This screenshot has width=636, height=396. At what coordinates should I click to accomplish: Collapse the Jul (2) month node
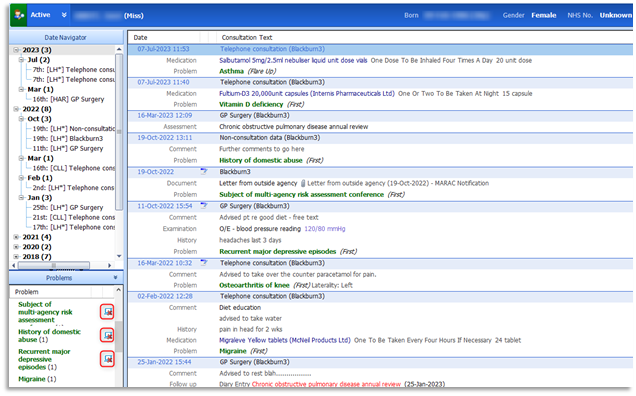pyautogui.click(x=21, y=60)
